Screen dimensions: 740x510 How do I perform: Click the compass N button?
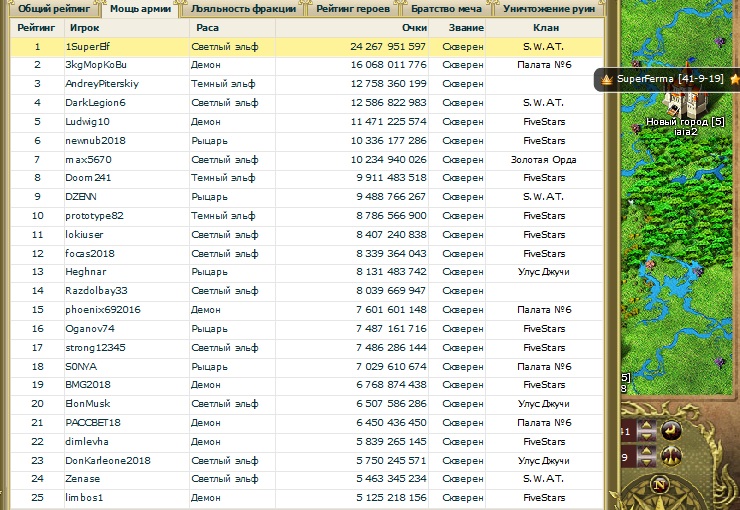point(659,486)
